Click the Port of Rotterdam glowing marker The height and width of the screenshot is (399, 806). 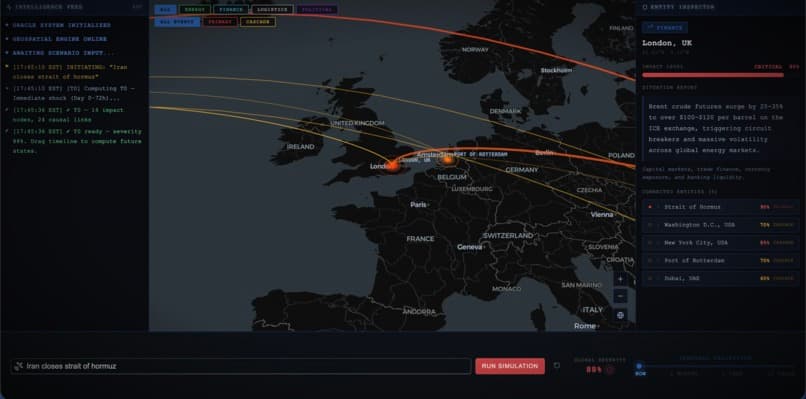pyautogui.click(x=448, y=160)
